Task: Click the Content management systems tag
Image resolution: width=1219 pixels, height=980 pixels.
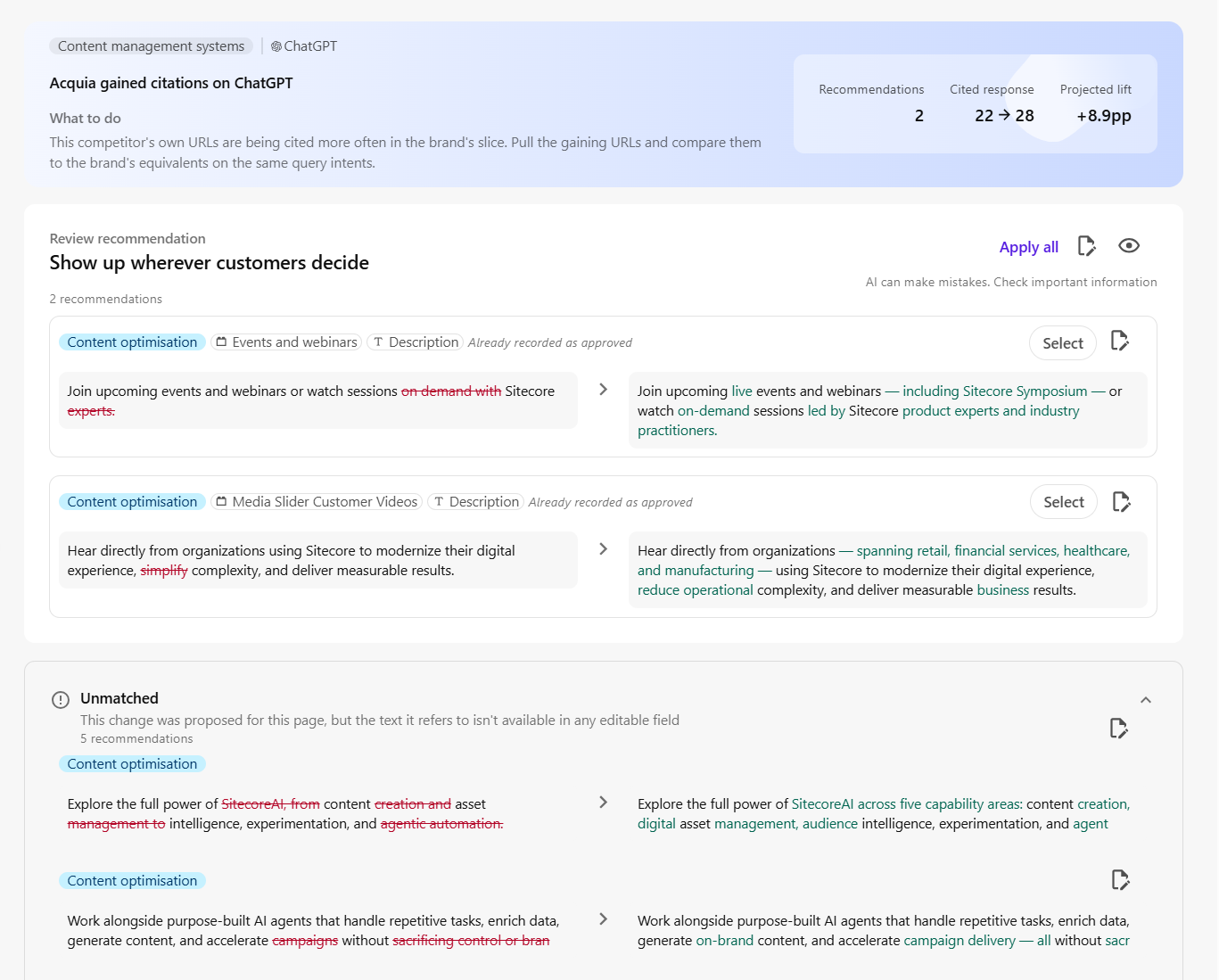Action: click(151, 46)
